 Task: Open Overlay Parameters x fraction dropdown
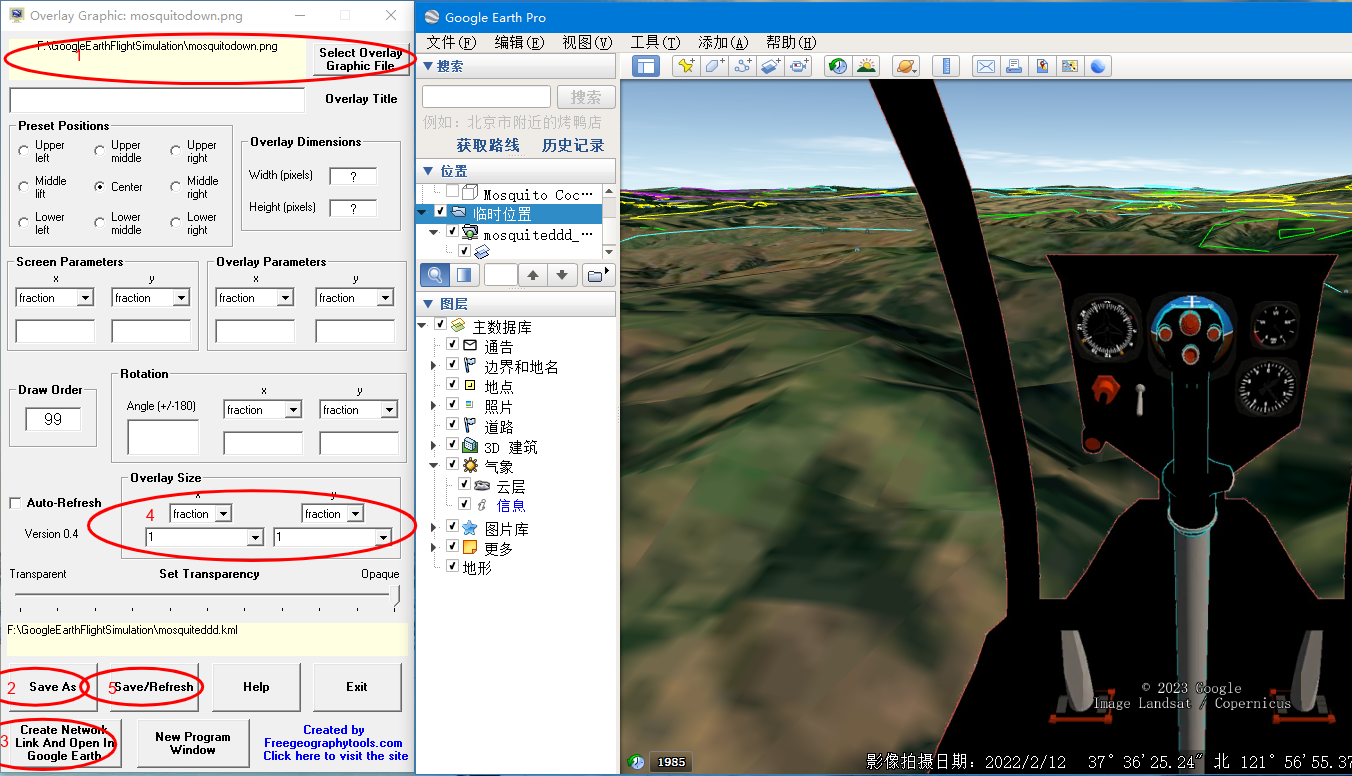(x=285, y=298)
